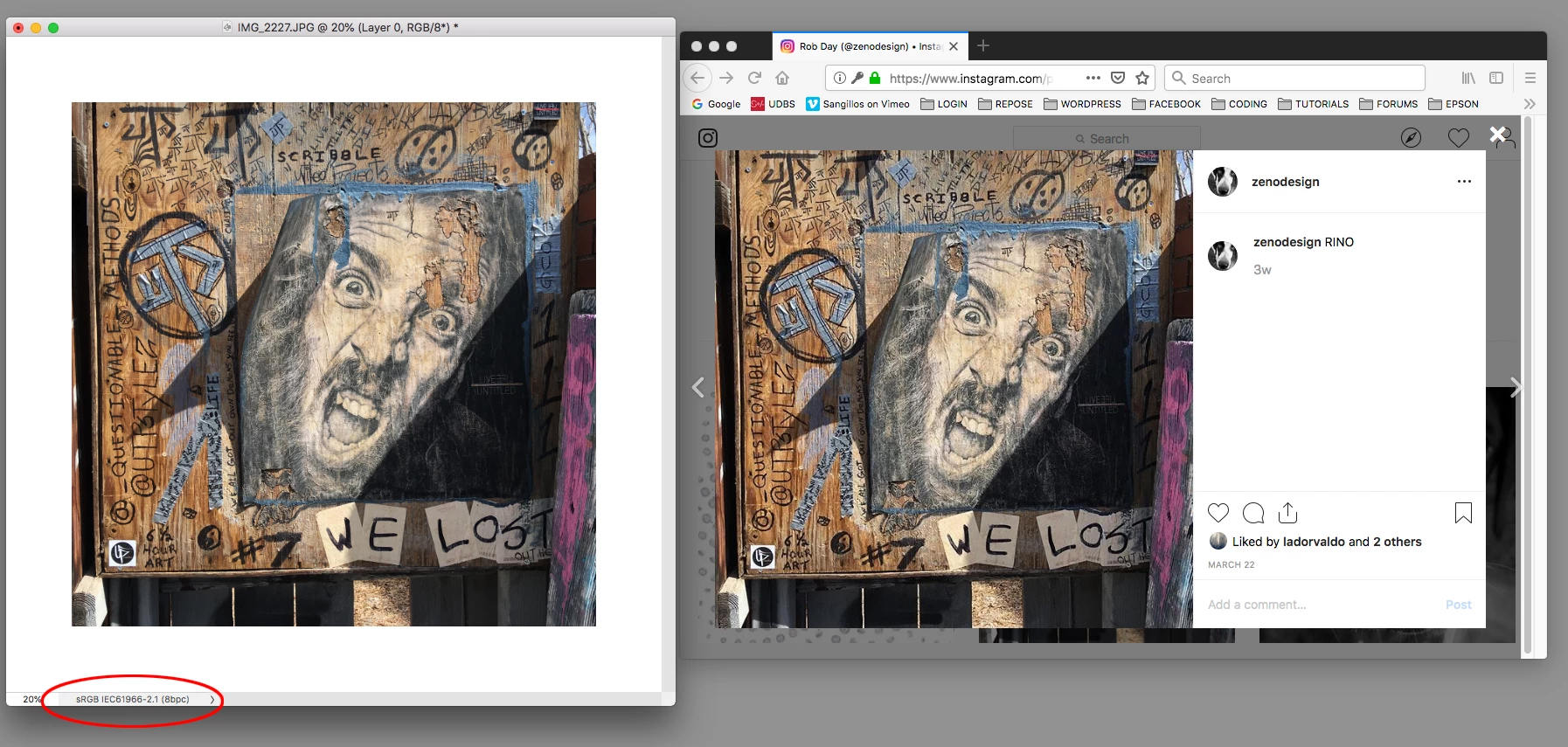
Task: Open Instagram activity heart icon in header
Action: (1458, 138)
